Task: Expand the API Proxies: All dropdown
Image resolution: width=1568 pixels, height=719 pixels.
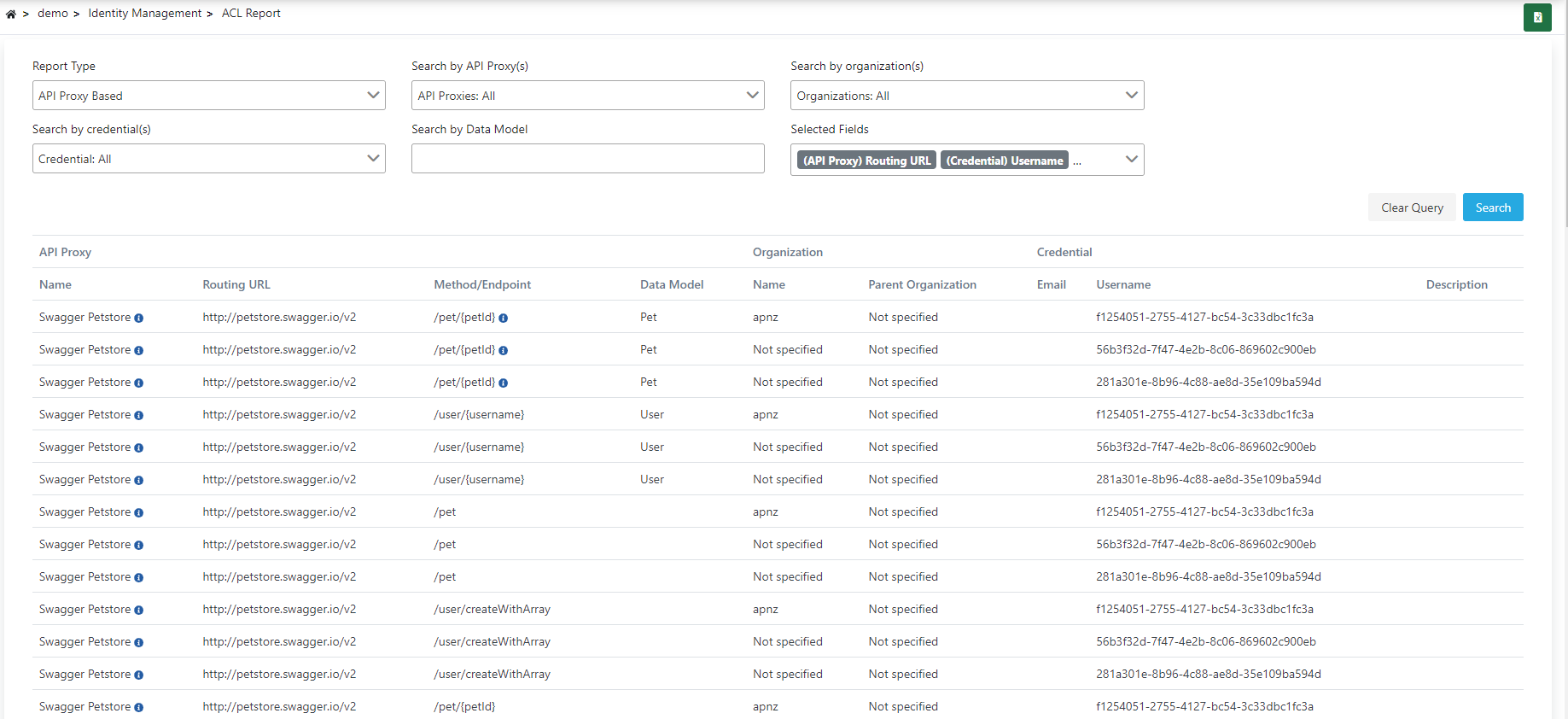Action: point(587,96)
